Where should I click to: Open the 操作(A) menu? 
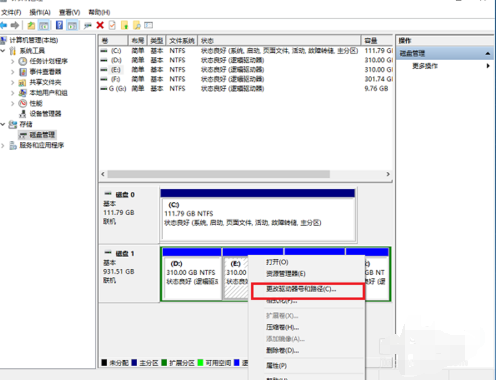(40, 12)
